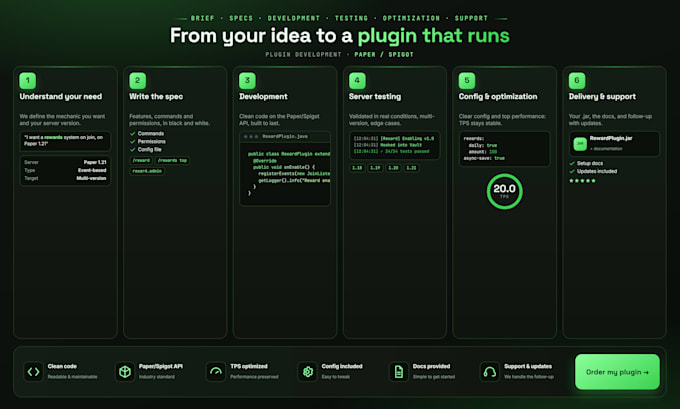Click the RewardPlugin.jar file name
This screenshot has width=680, height=409.
point(611,138)
